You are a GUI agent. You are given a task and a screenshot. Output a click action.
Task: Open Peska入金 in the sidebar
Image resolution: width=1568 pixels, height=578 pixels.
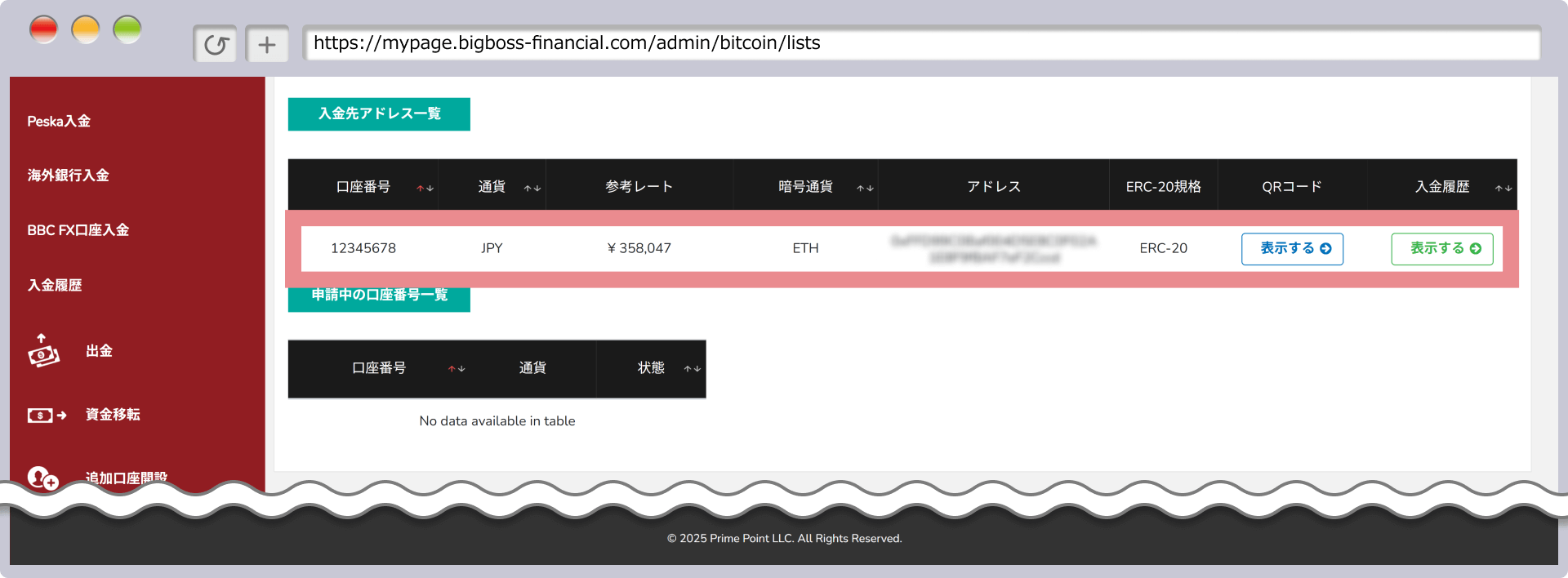(59, 122)
